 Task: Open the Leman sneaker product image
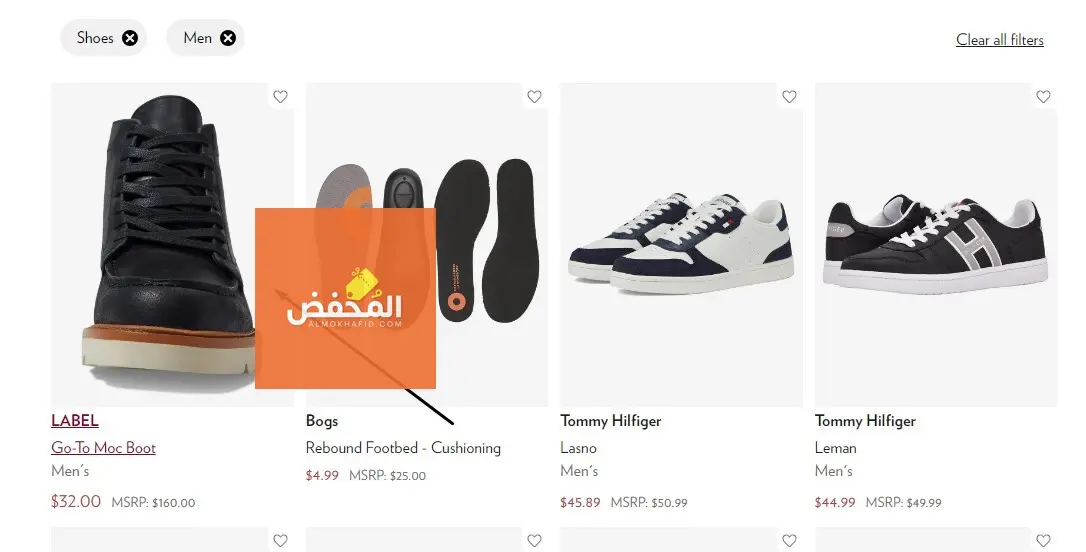tap(935, 245)
